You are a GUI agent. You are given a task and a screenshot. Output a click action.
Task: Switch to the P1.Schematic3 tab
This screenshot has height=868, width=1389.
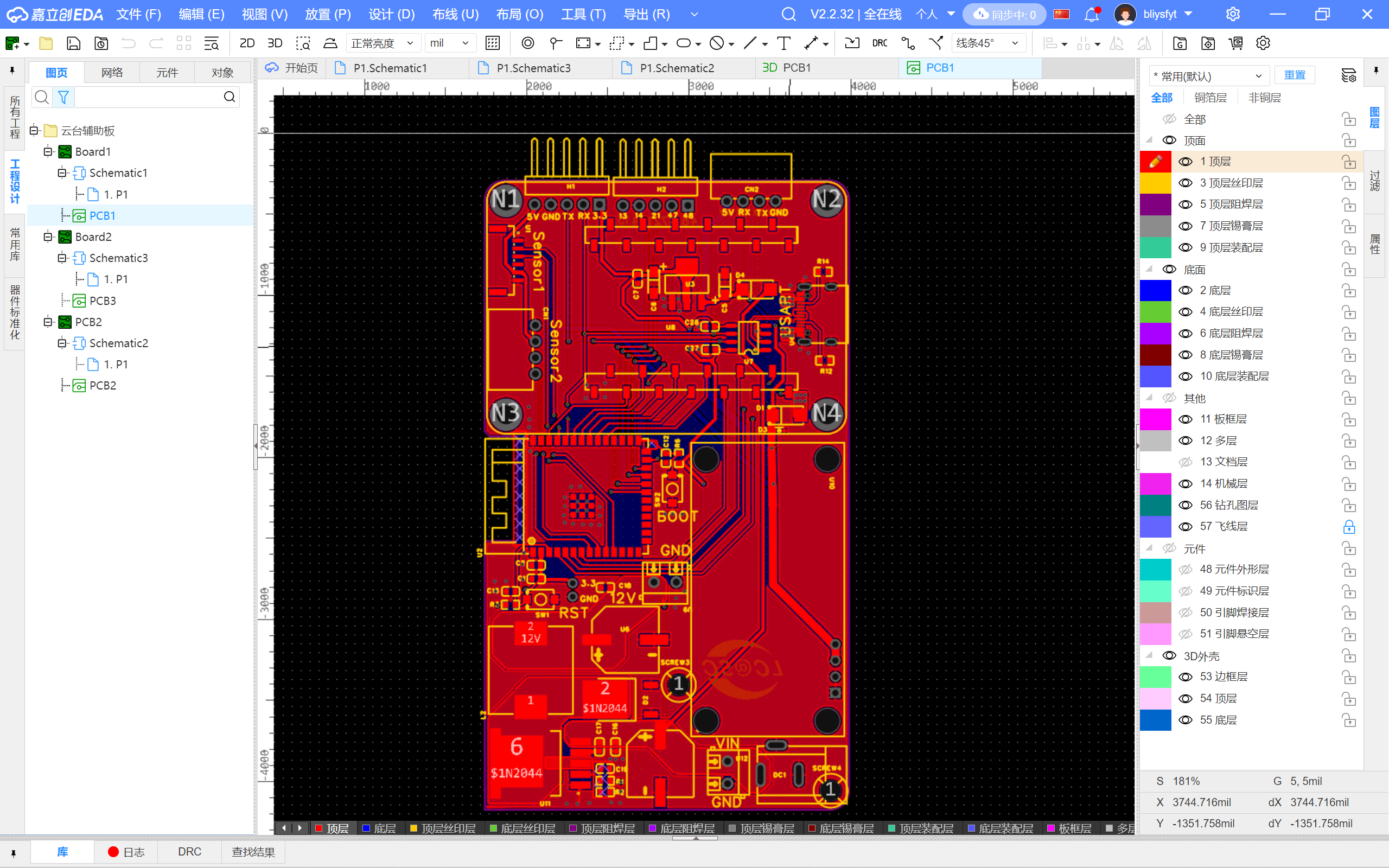coord(534,68)
